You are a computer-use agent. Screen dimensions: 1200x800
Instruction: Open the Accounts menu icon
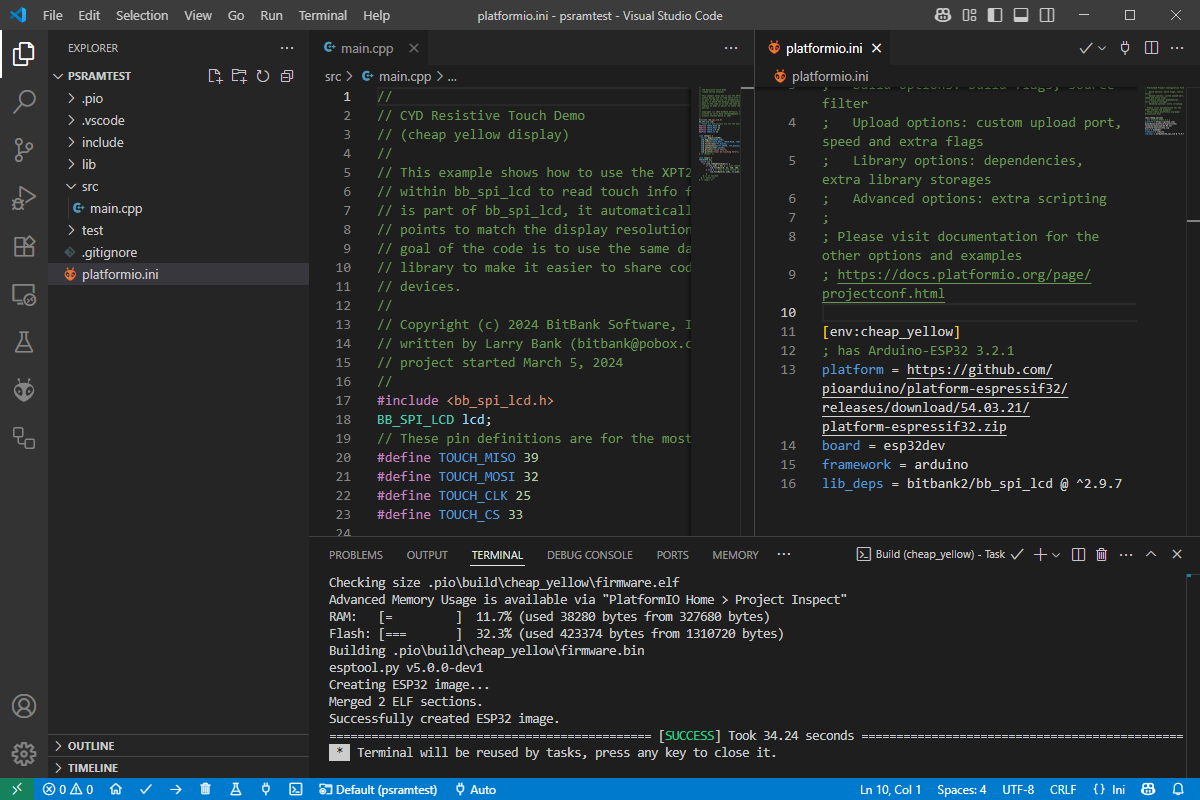[x=24, y=706]
